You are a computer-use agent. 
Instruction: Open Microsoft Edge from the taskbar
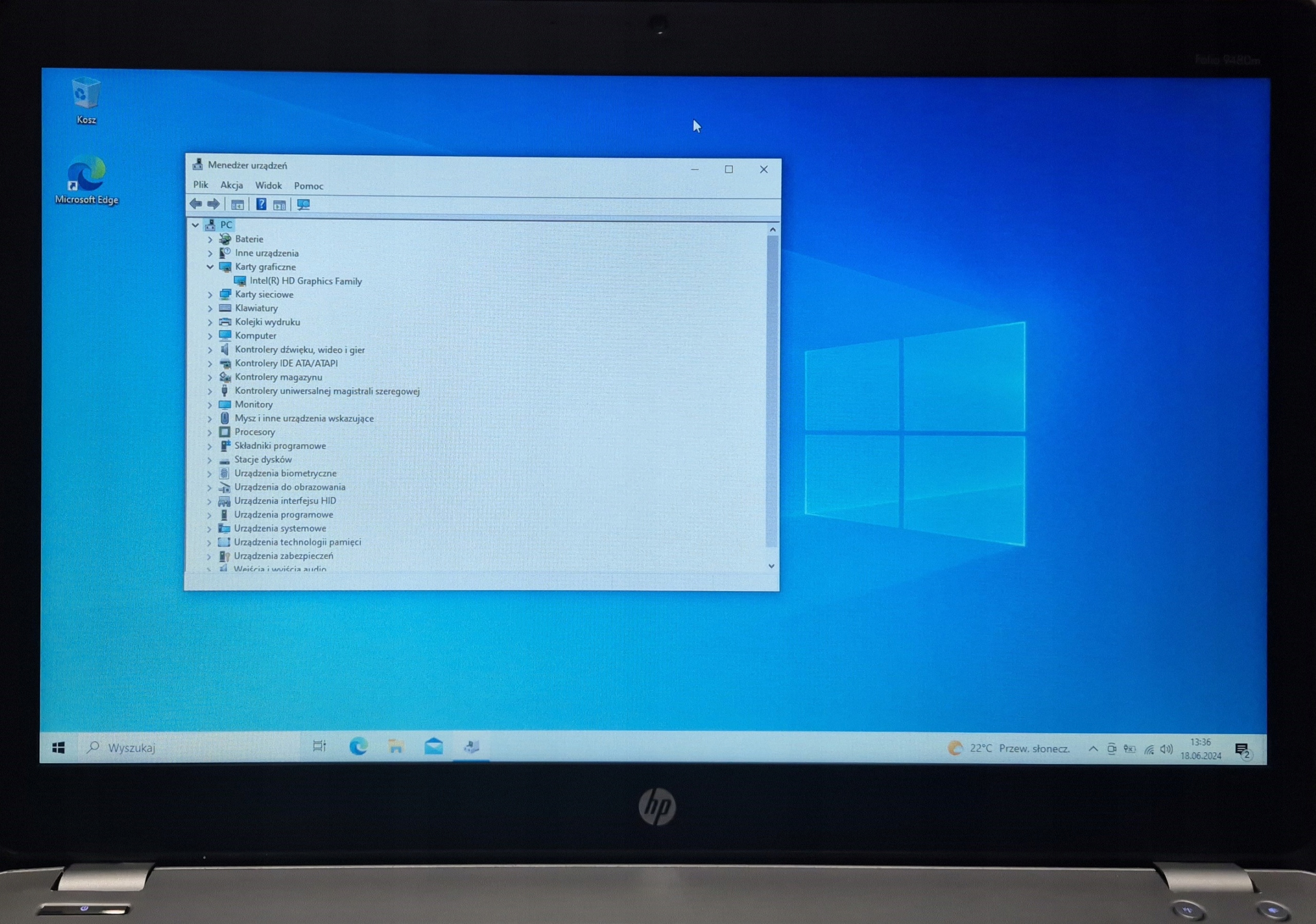[358, 746]
